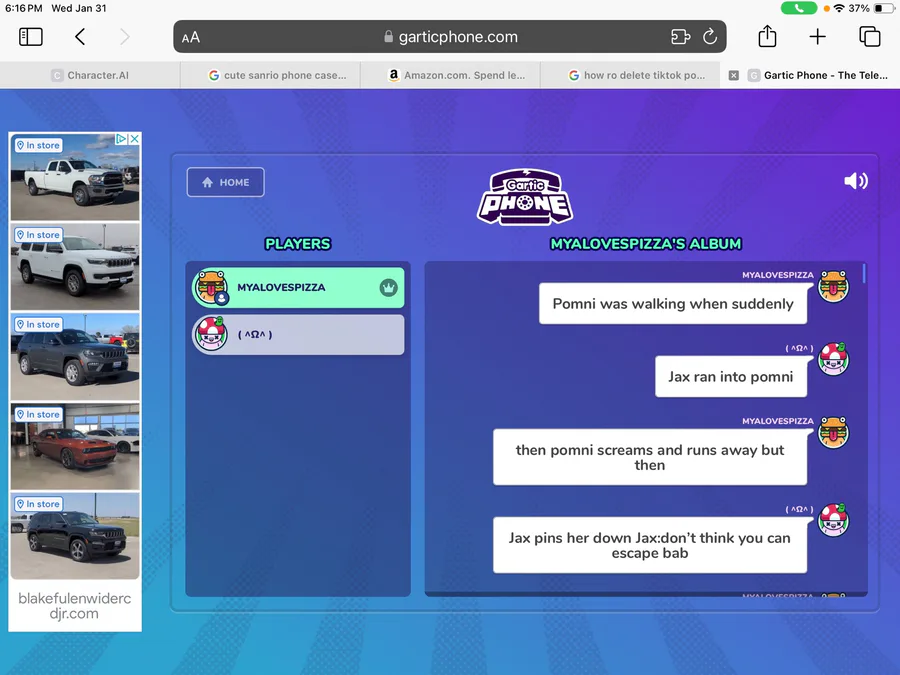
Task: Close the Gartic Phone tab
Action: pos(734,75)
